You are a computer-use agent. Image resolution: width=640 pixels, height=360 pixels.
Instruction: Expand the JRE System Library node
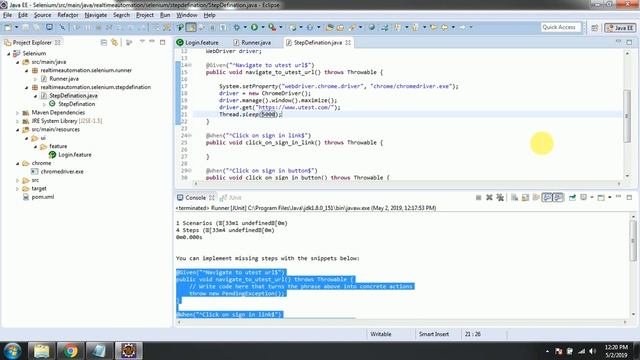18,121
